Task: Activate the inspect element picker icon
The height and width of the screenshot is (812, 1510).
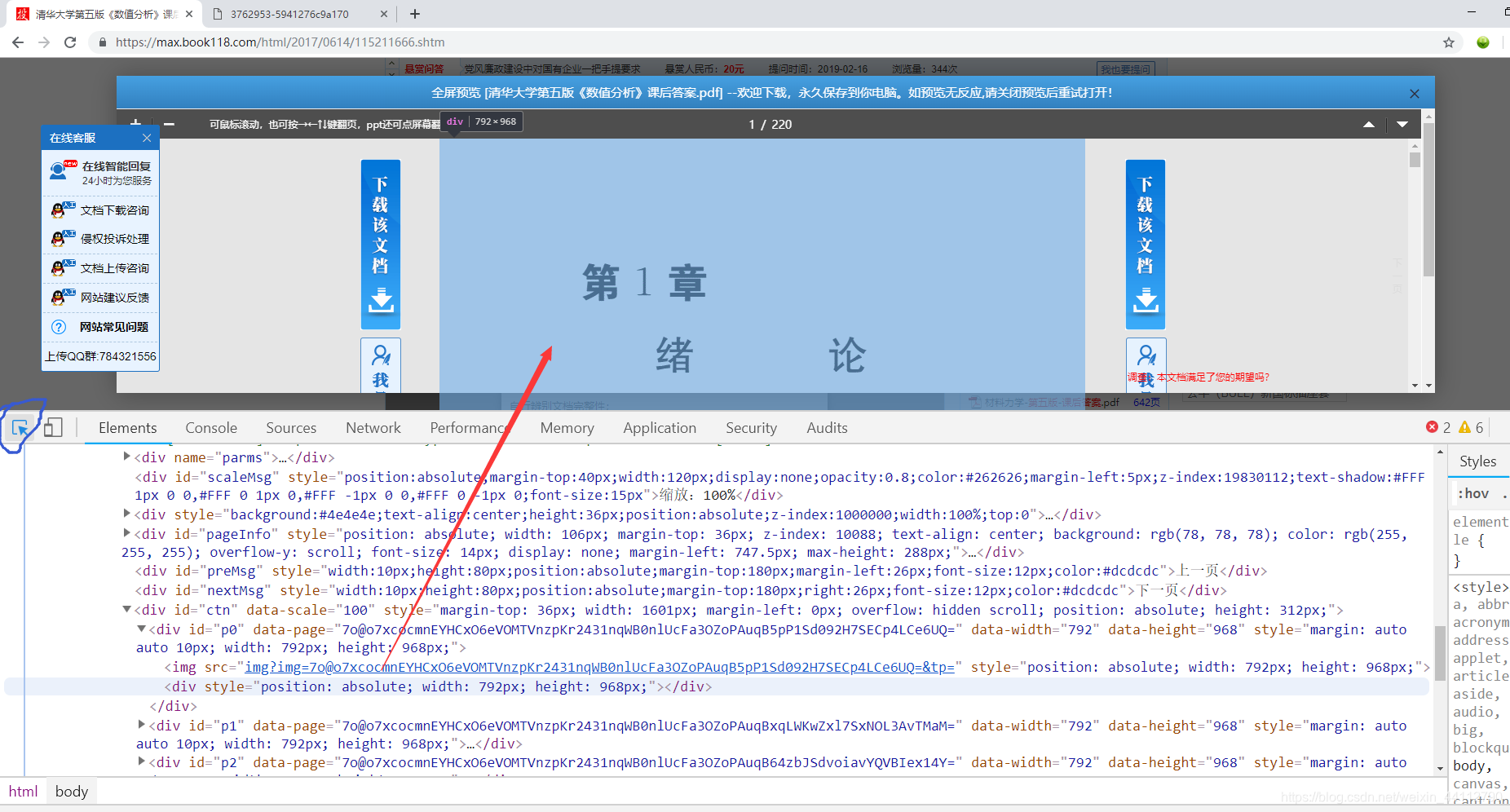Action: pyautogui.click(x=20, y=427)
